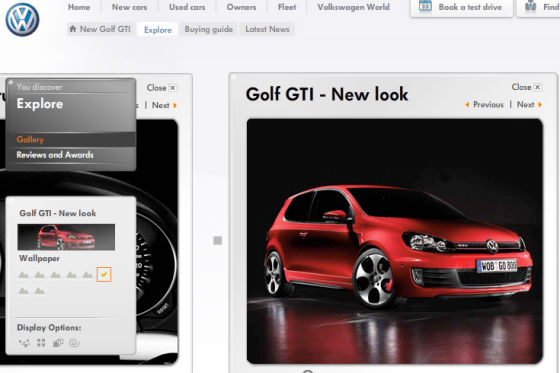Go to the Owners section

(241, 7)
